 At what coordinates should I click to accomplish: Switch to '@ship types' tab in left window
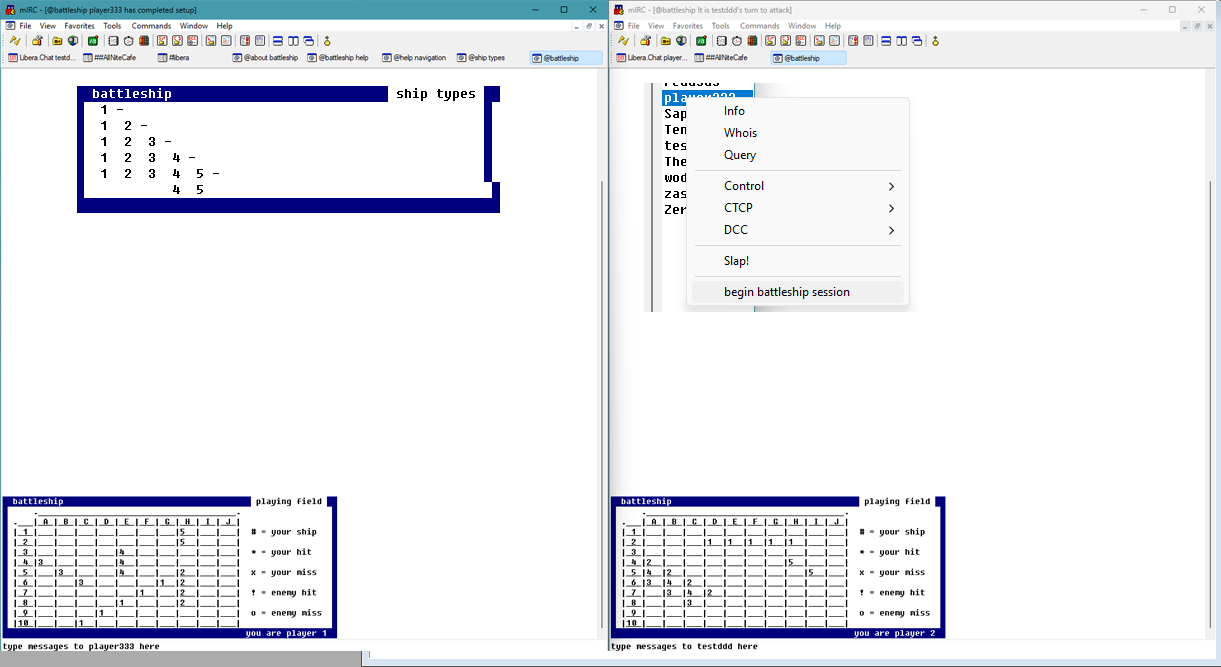[490, 58]
